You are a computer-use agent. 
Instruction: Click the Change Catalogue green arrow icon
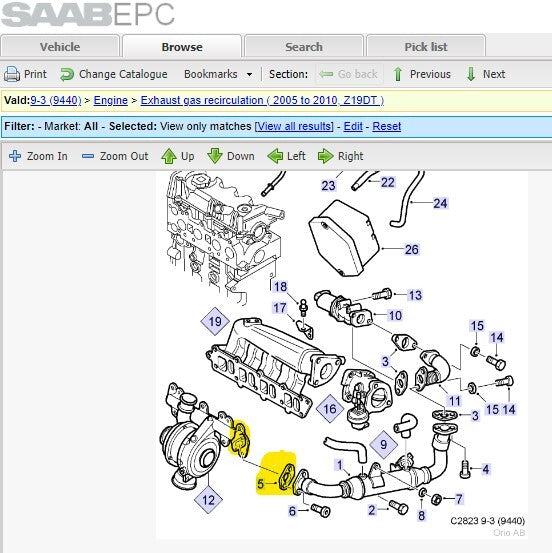(x=67, y=74)
